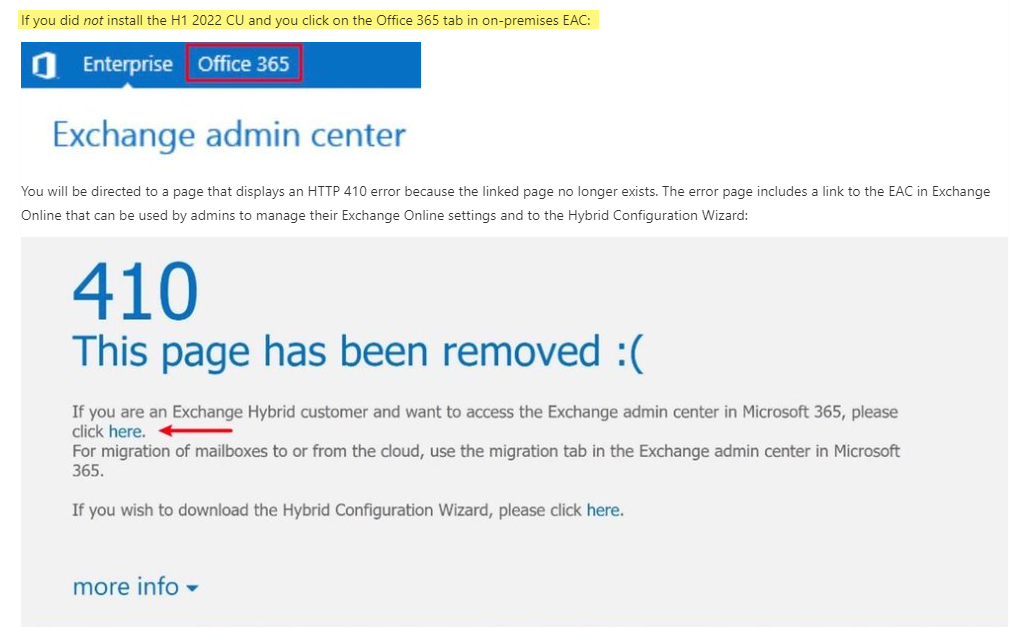
Task: Click the Office logo icon
Action: click(44, 65)
